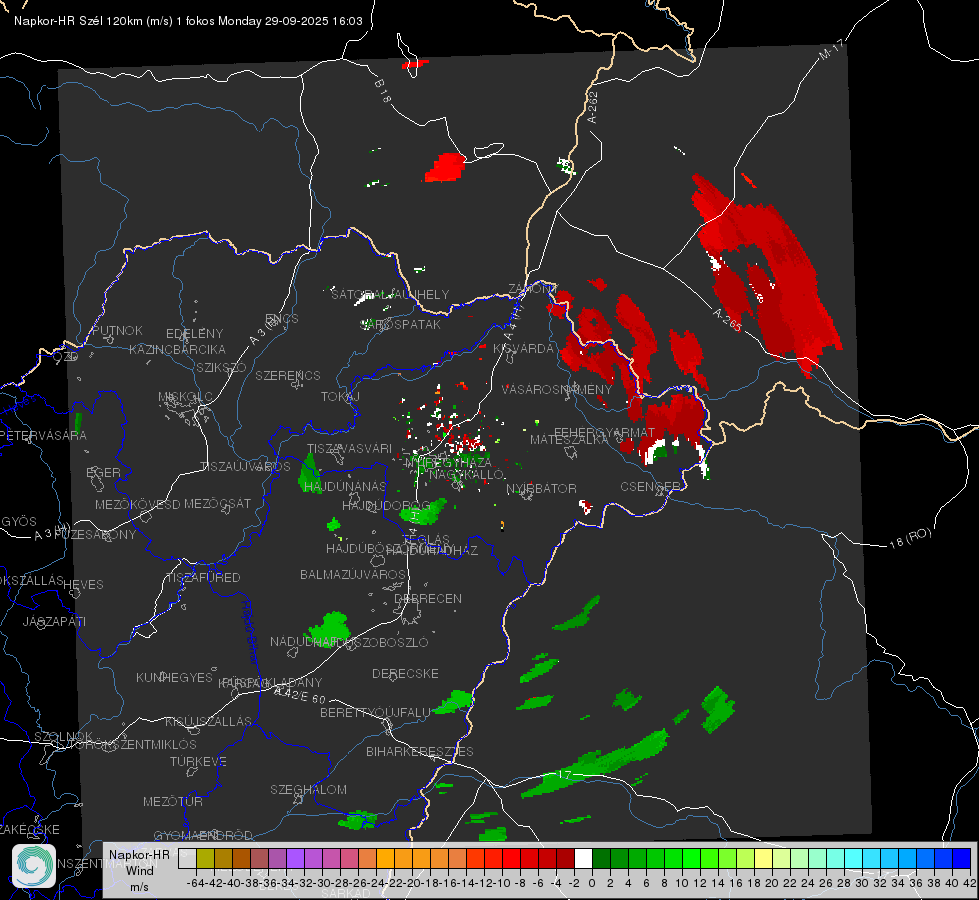This screenshot has width=979, height=900.
Task: Select the TISZAVASVÁRI label
Action: (349, 448)
